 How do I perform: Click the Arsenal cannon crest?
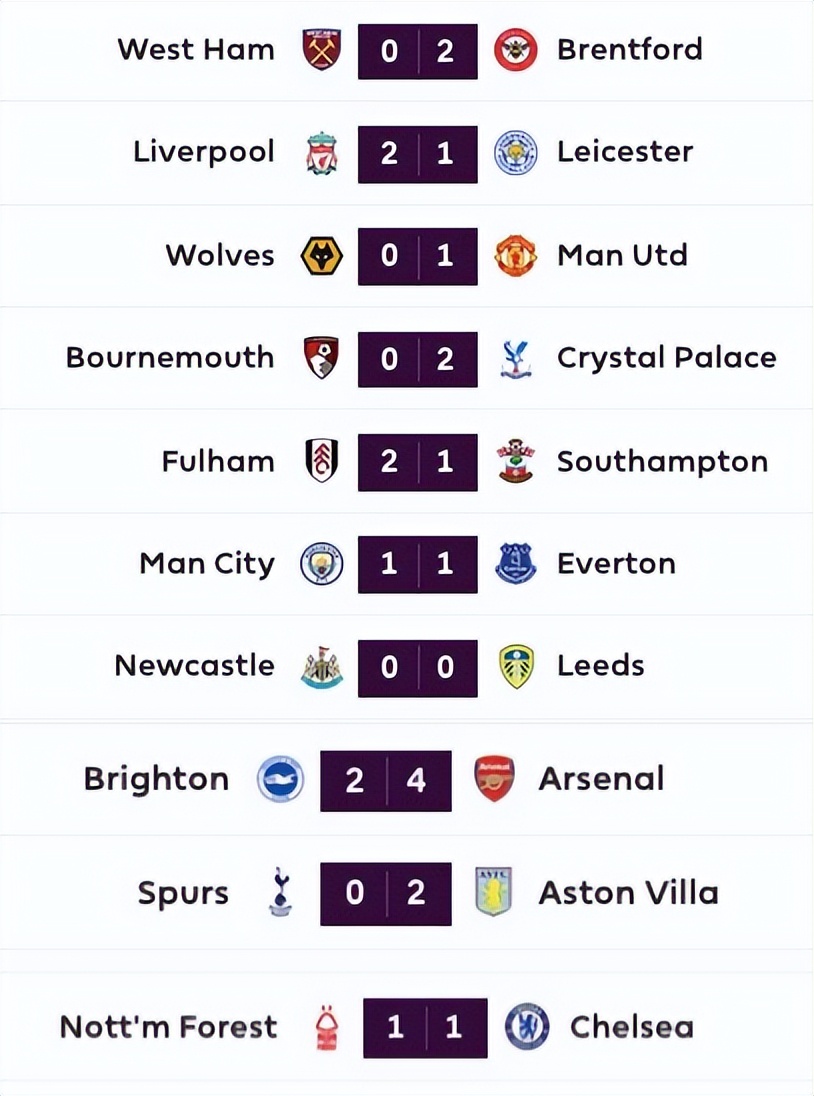pyautogui.click(x=494, y=780)
